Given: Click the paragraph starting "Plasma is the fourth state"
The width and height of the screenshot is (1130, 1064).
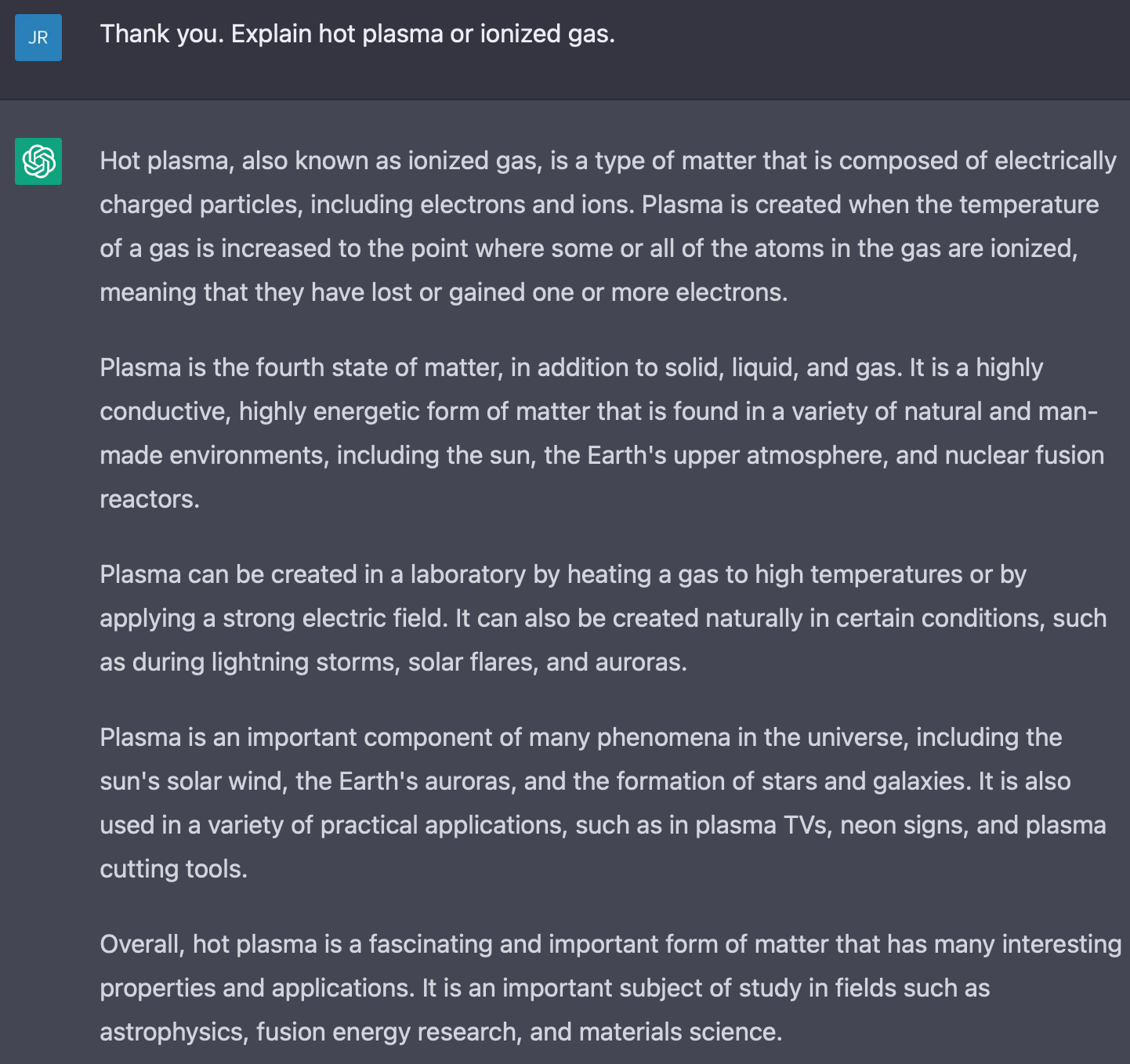Looking at the screenshot, I should [x=602, y=433].
